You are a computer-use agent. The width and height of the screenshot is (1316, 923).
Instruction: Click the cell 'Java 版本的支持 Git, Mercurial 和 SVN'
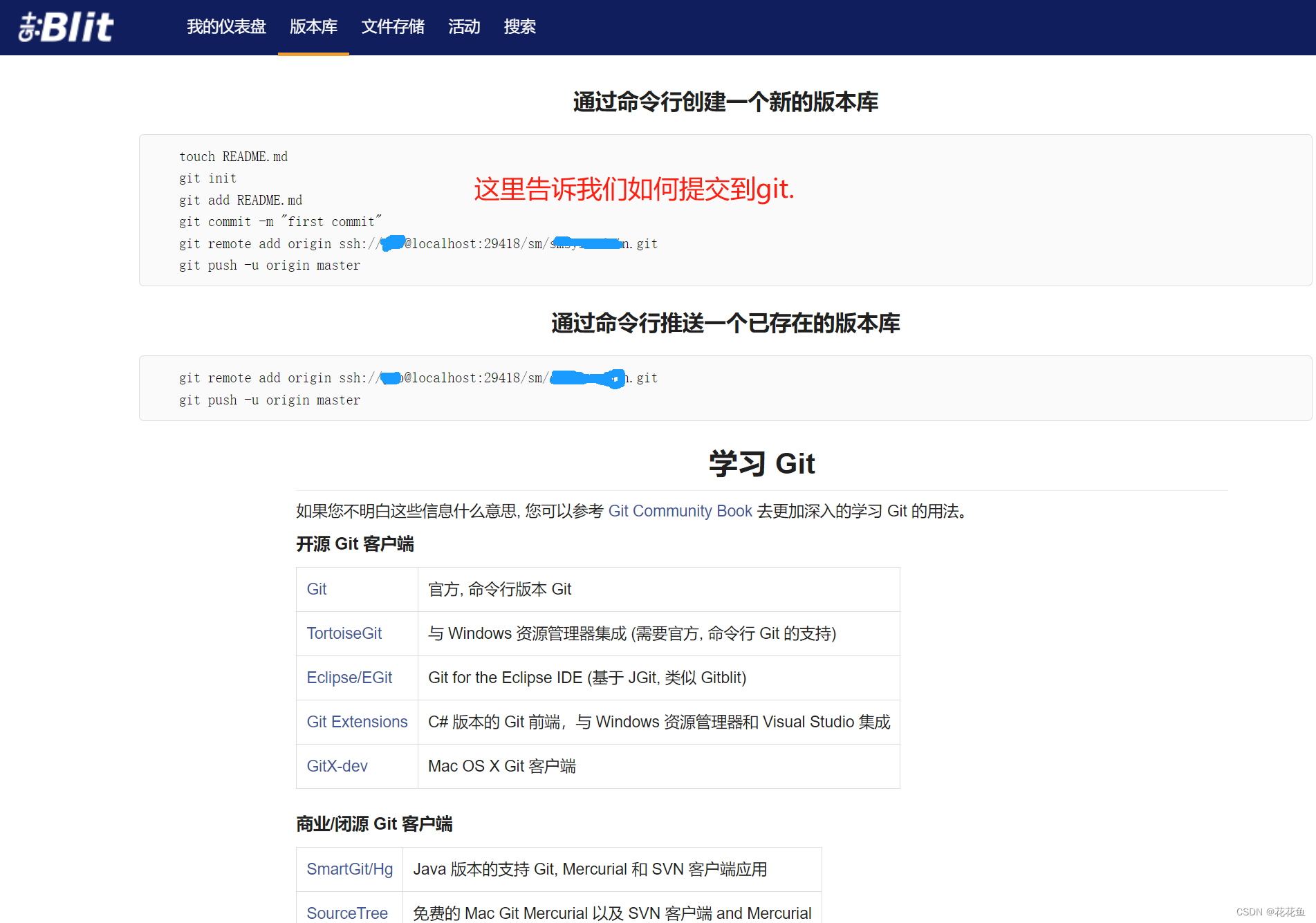[x=612, y=869]
